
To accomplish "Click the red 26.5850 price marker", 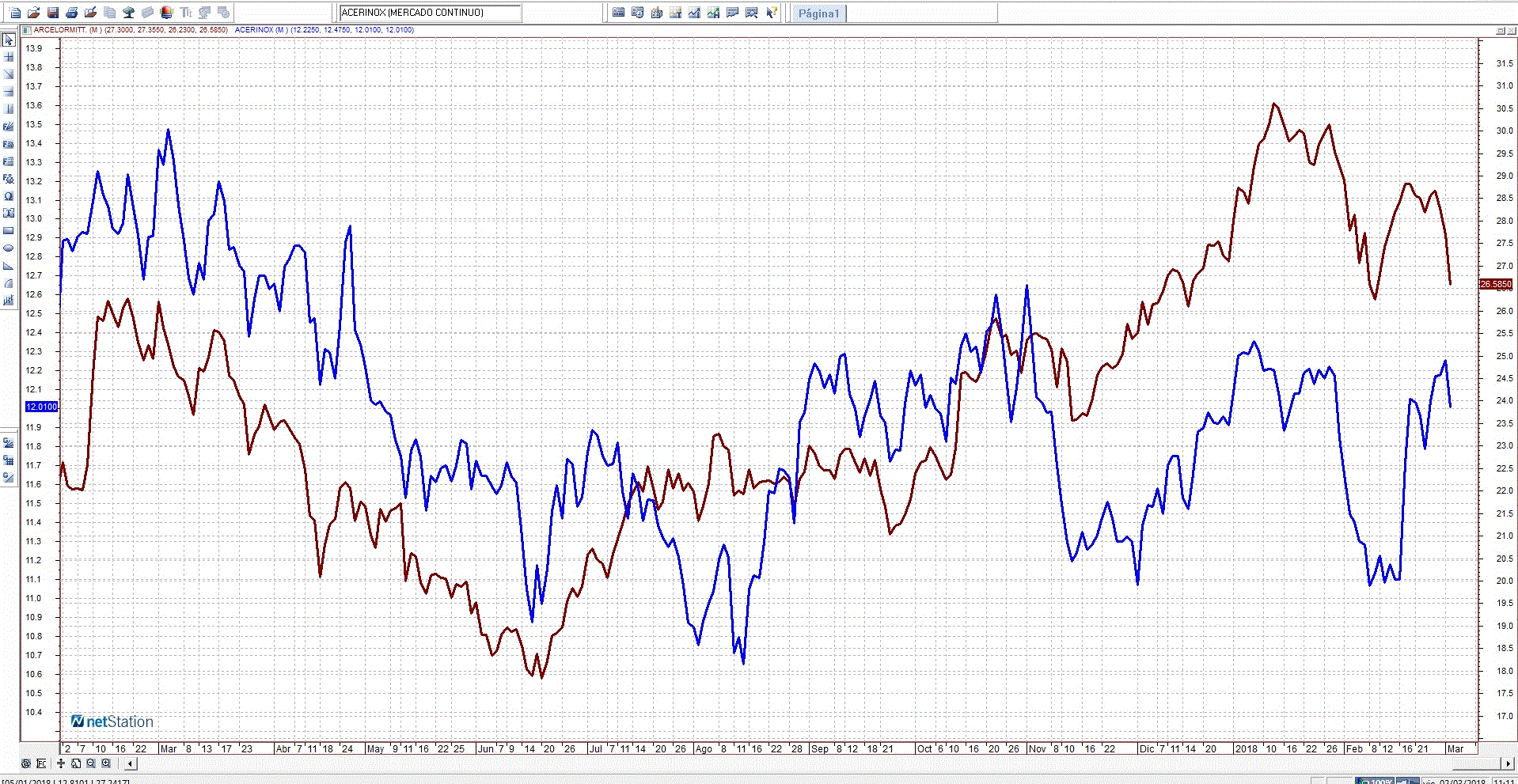I will coord(1496,284).
